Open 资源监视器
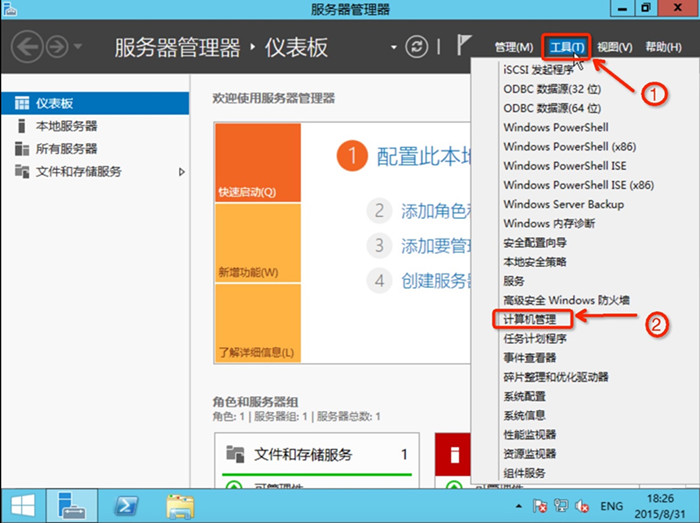 [529, 454]
